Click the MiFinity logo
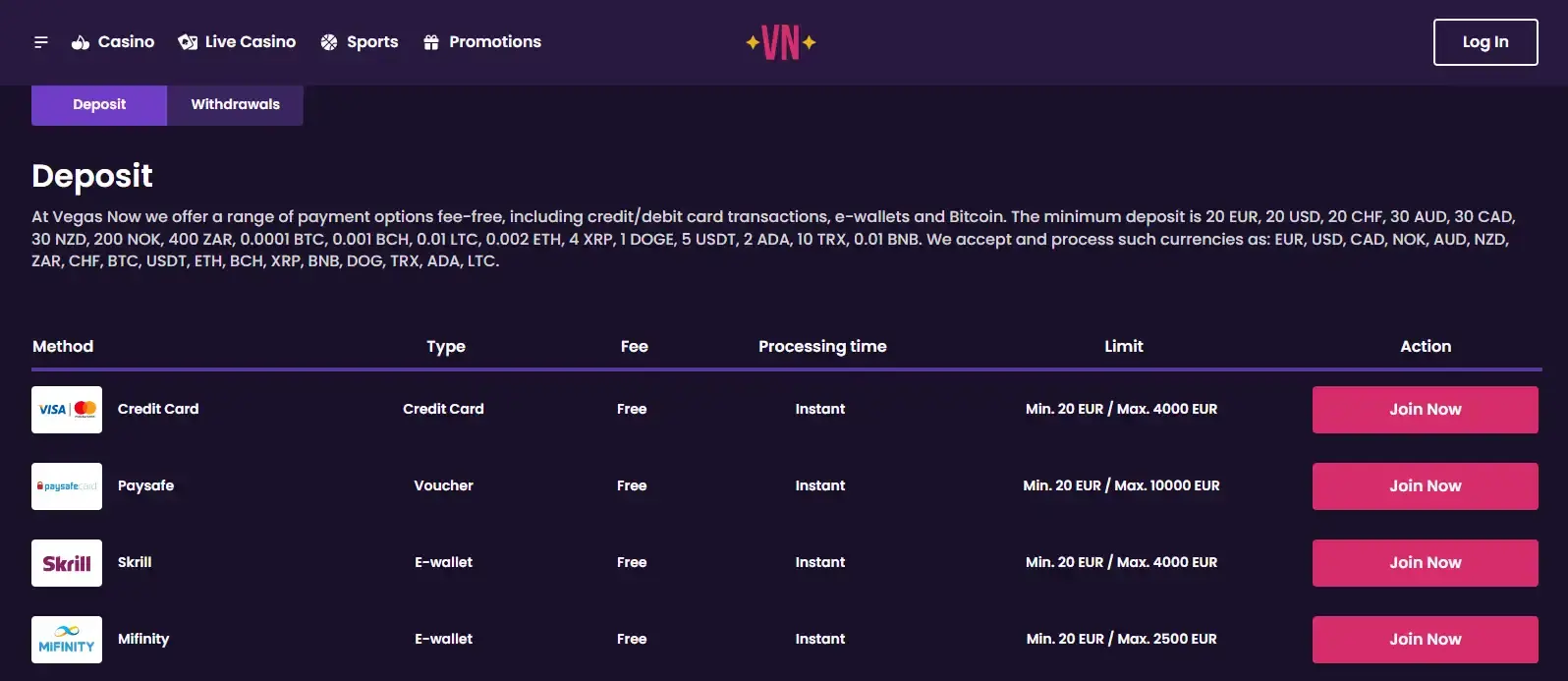The width and height of the screenshot is (1568, 681). pyautogui.click(x=67, y=640)
